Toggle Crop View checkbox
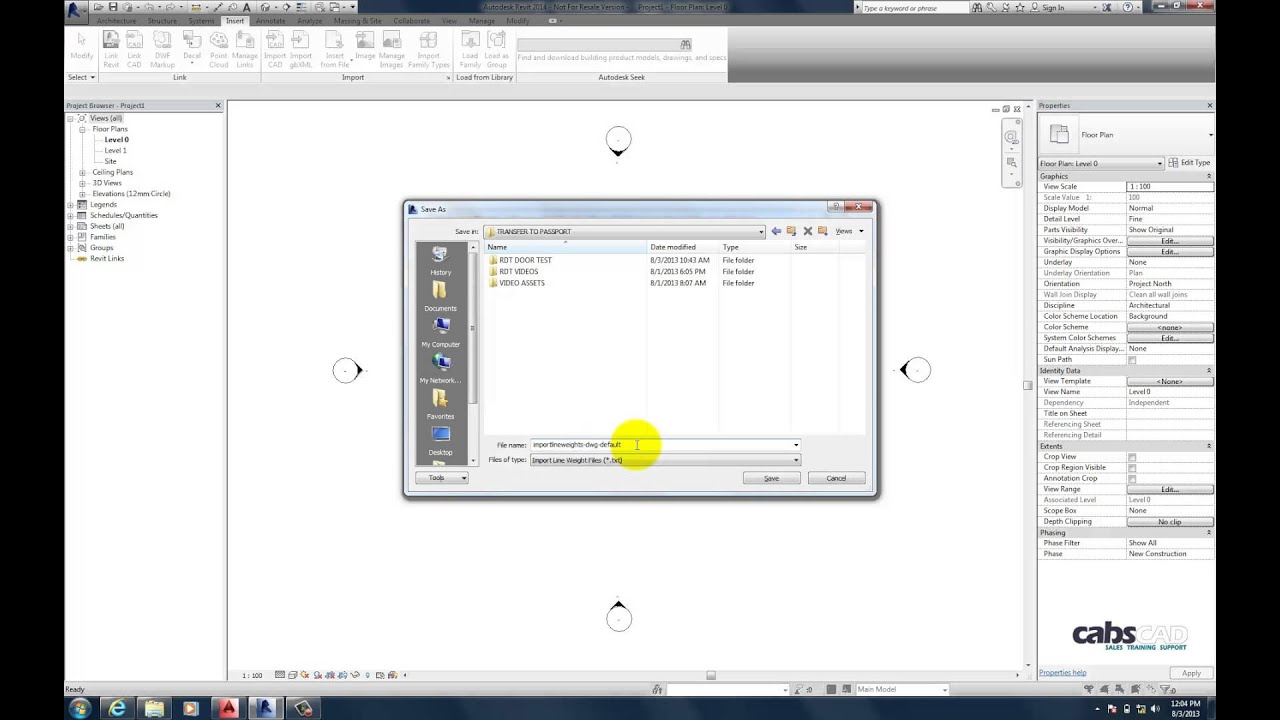 [1132, 457]
